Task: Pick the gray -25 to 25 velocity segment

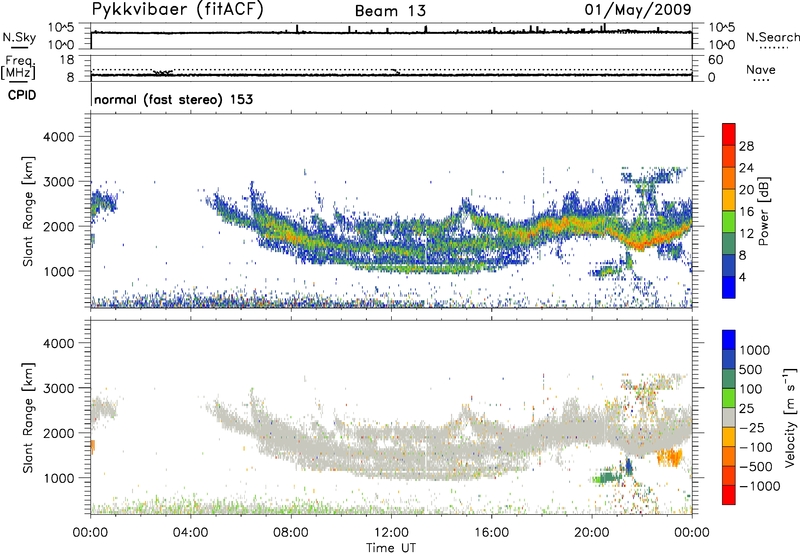Action: click(x=729, y=417)
